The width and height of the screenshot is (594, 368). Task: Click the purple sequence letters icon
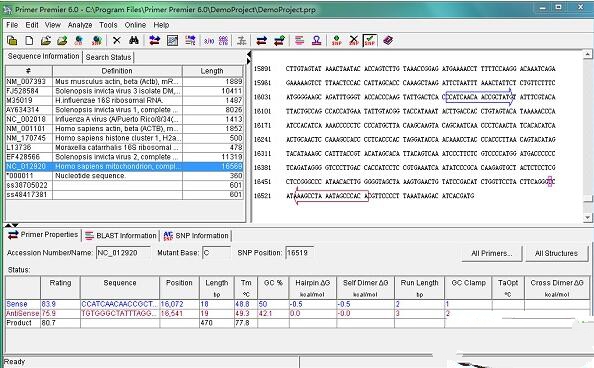[x=224, y=40]
